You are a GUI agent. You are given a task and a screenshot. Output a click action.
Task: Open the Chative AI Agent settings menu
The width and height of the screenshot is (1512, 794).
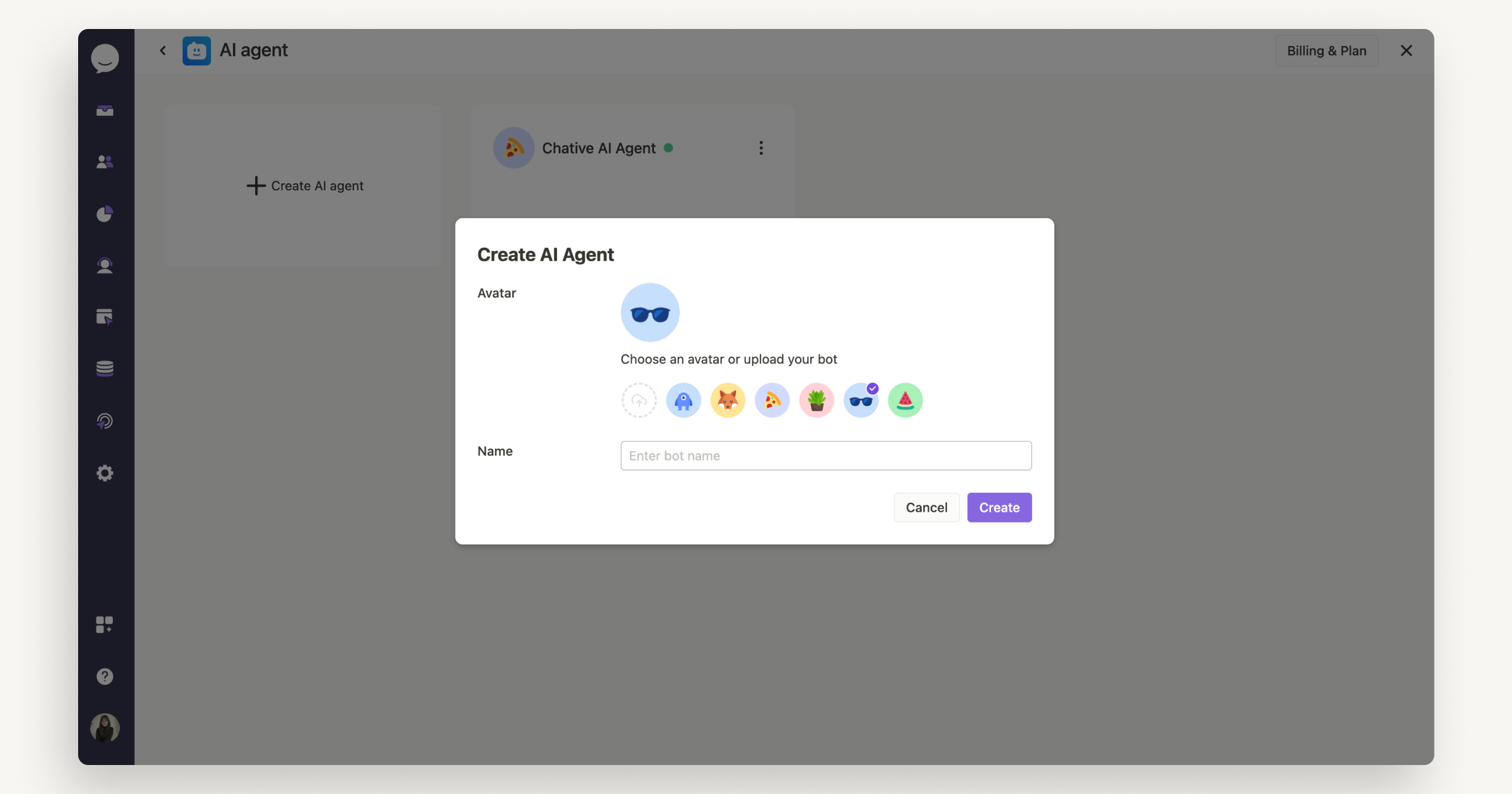pos(761,148)
